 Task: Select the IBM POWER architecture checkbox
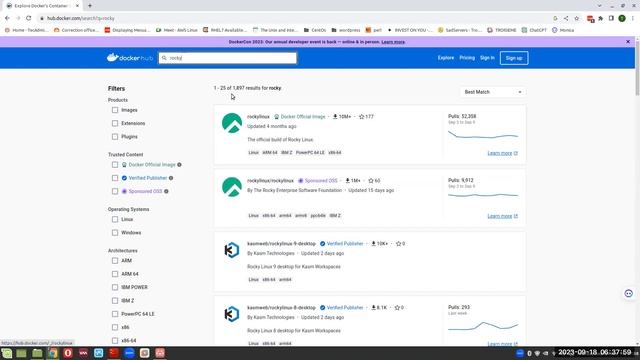(x=115, y=287)
